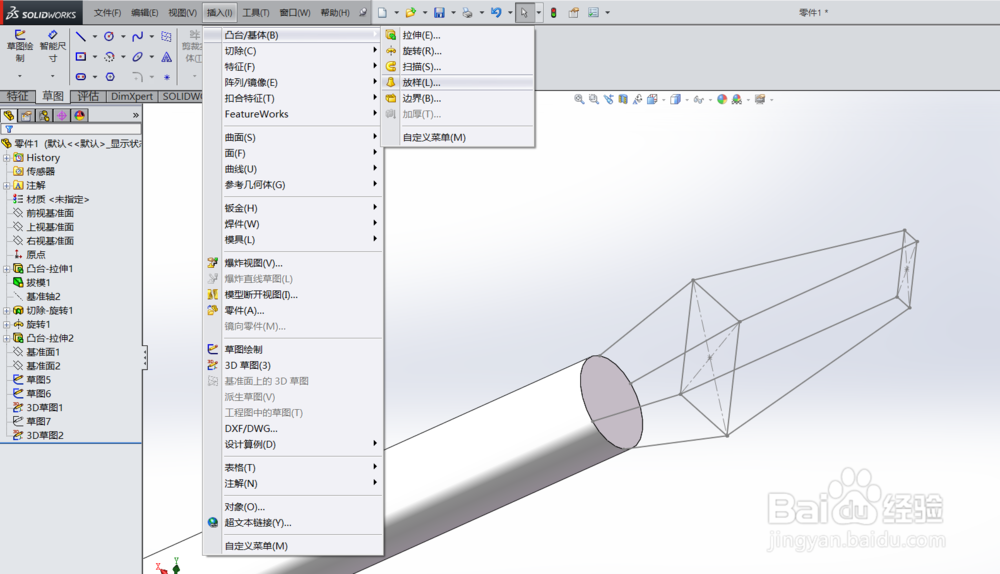Open the dropdown arrow beside New icon
The image size is (1000, 574).
(396, 12)
